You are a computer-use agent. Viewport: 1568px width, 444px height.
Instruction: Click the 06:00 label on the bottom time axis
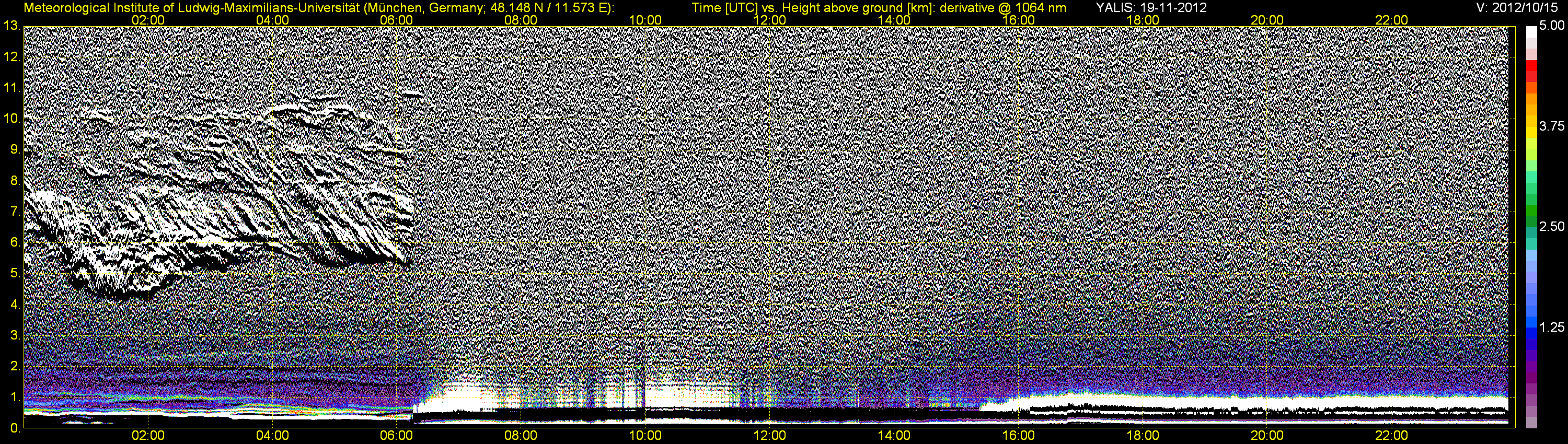396,436
